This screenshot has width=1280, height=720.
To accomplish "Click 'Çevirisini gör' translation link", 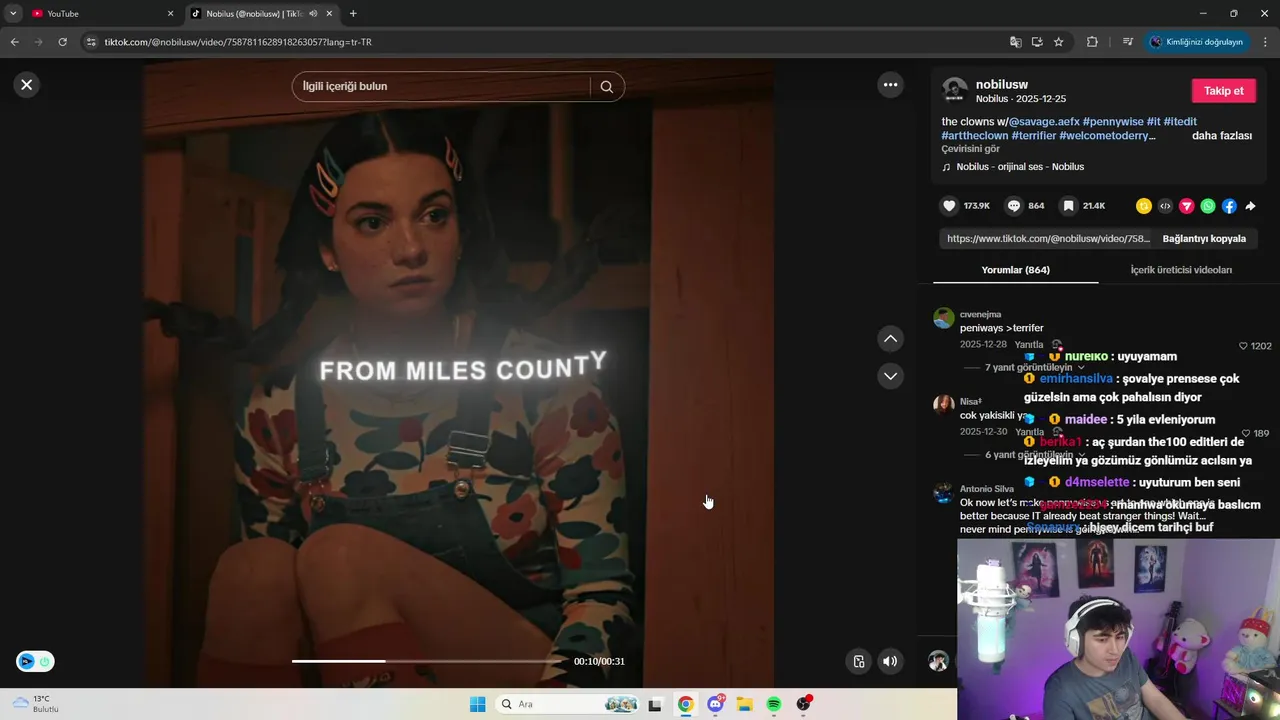I will pyautogui.click(x=970, y=149).
